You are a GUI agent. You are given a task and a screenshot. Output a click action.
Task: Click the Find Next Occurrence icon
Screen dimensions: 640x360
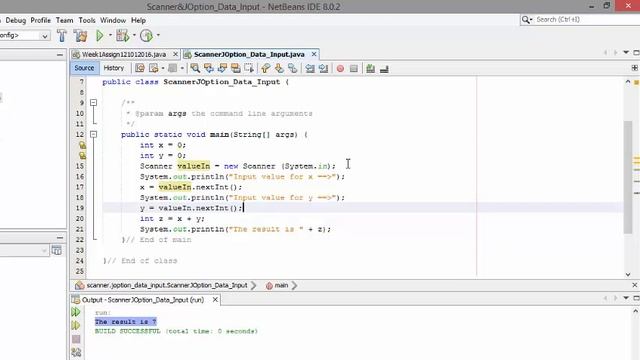pos(222,69)
